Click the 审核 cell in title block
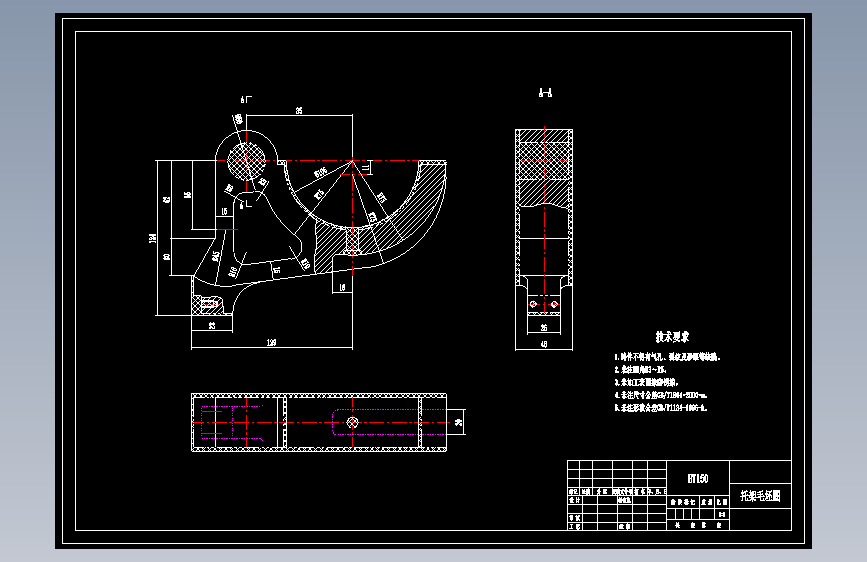The image size is (867, 562). (x=575, y=518)
